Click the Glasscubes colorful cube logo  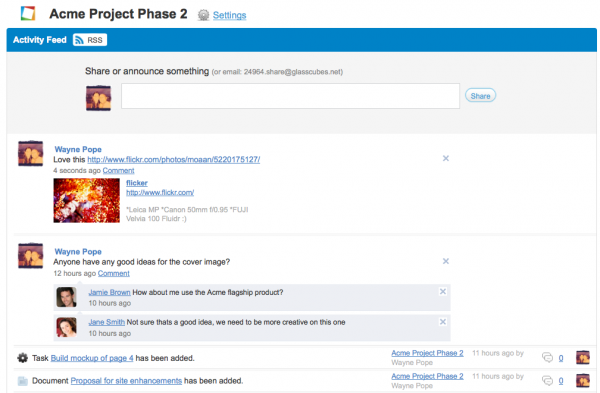(x=28, y=13)
